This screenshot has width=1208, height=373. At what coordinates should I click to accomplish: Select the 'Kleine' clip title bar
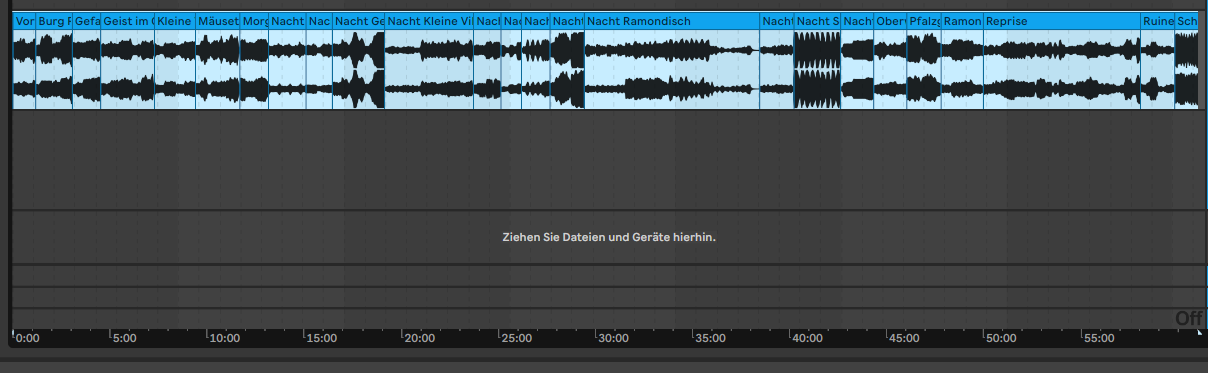pos(175,21)
